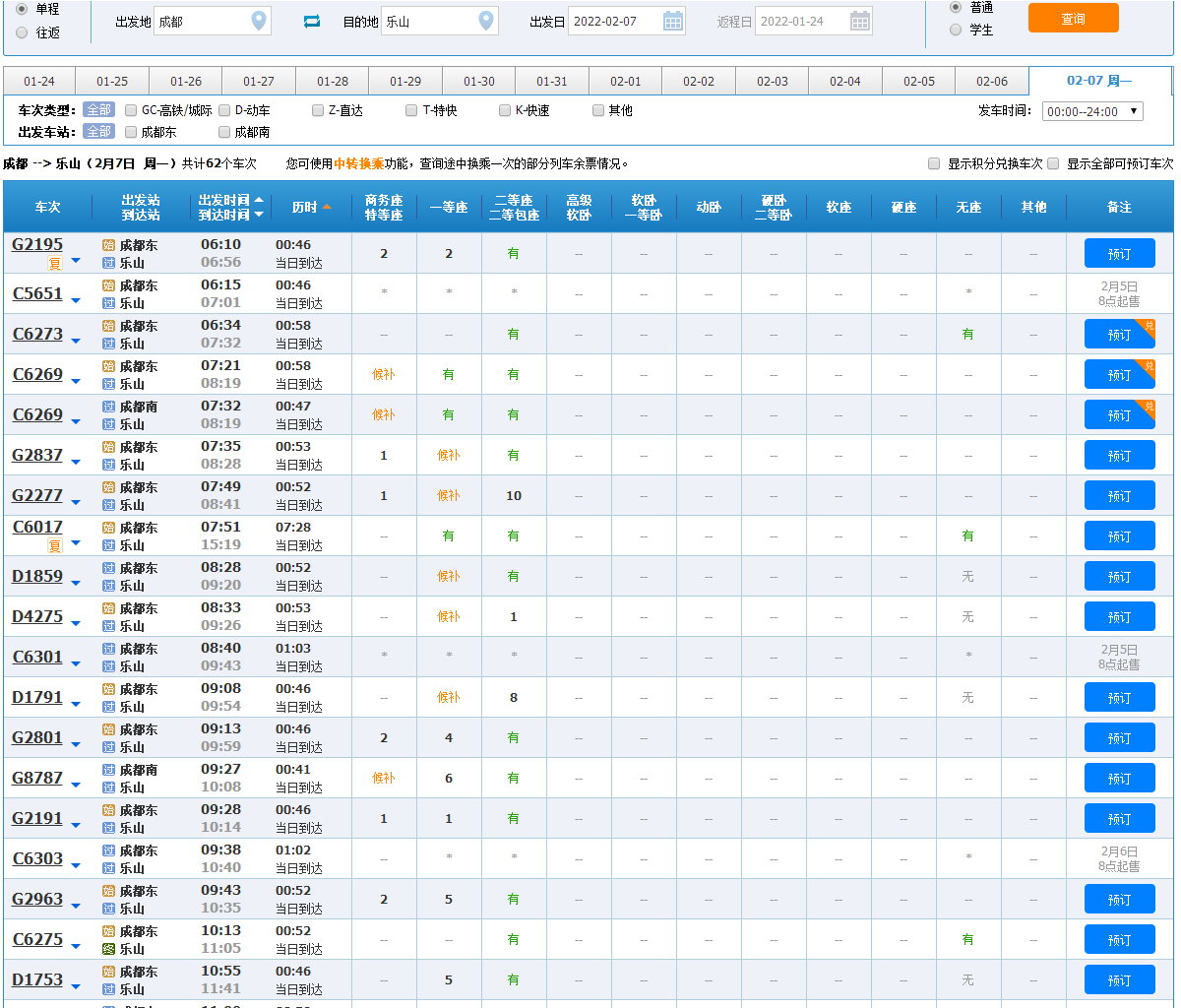
Task: Click the 复 icon under train C6017
Action: click(55, 545)
